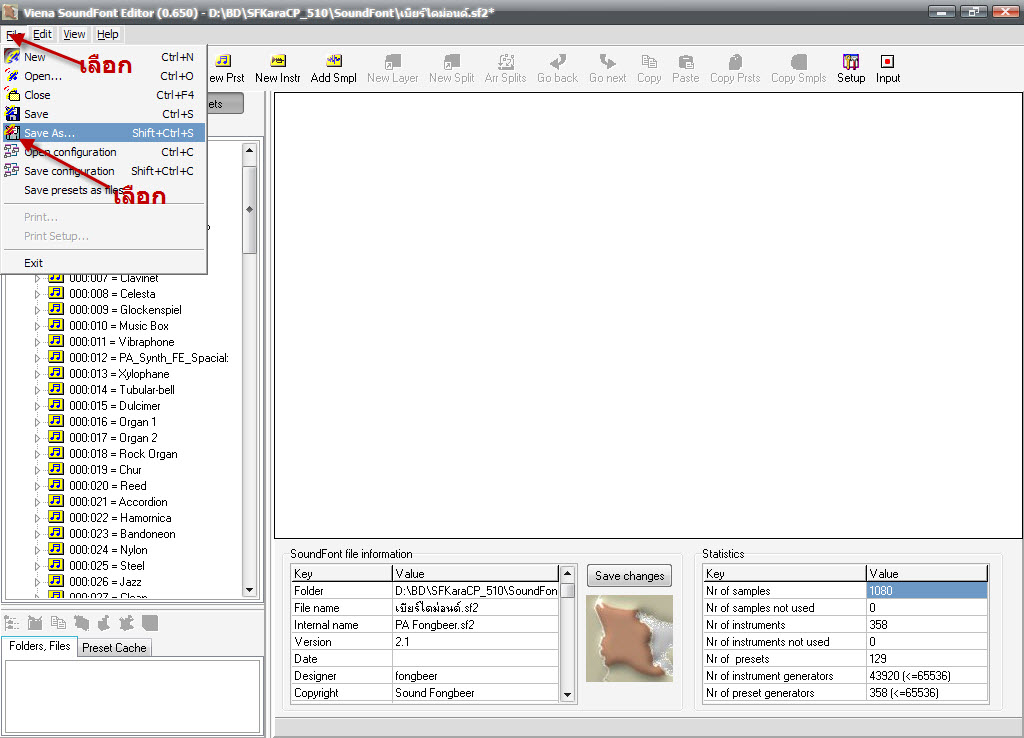Open the Input toolbar icon

887,61
